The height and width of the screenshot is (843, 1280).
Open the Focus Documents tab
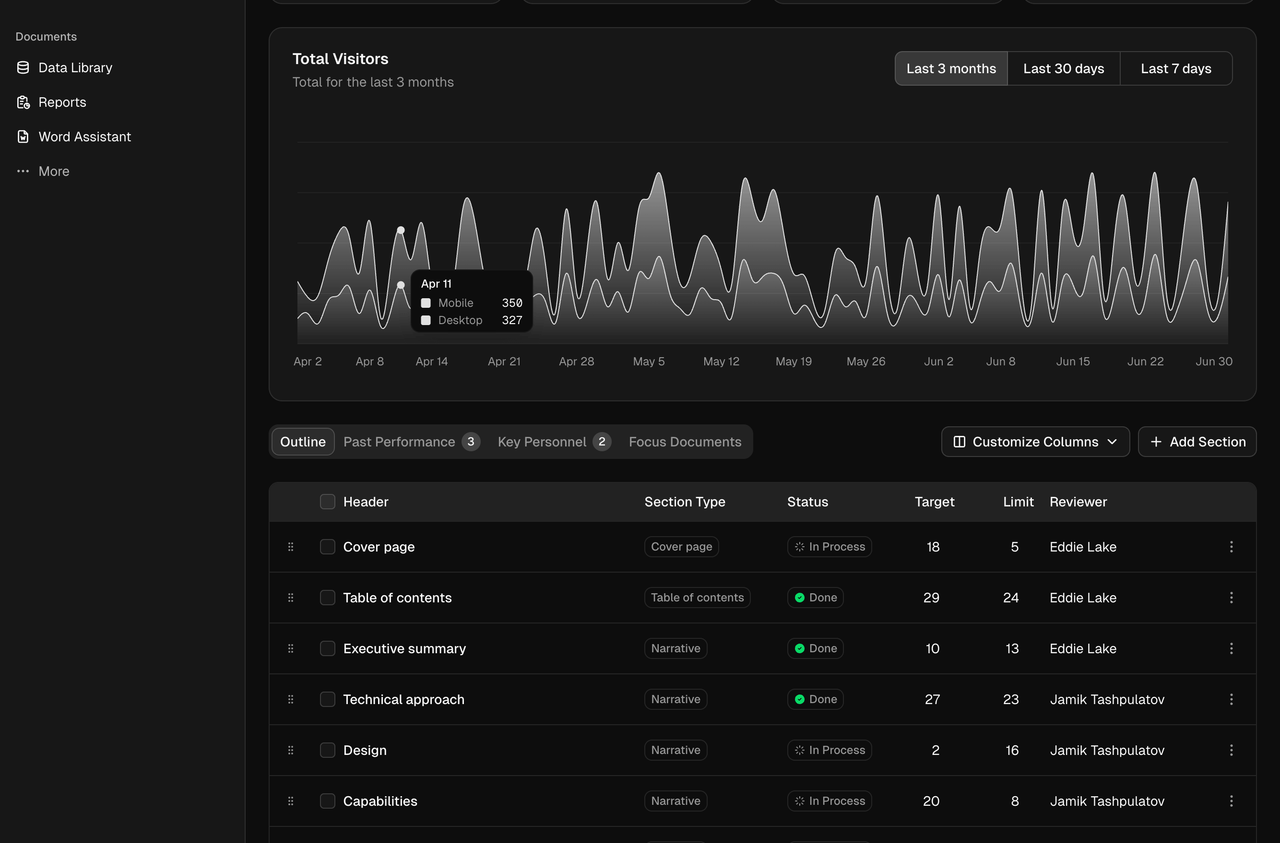(685, 441)
